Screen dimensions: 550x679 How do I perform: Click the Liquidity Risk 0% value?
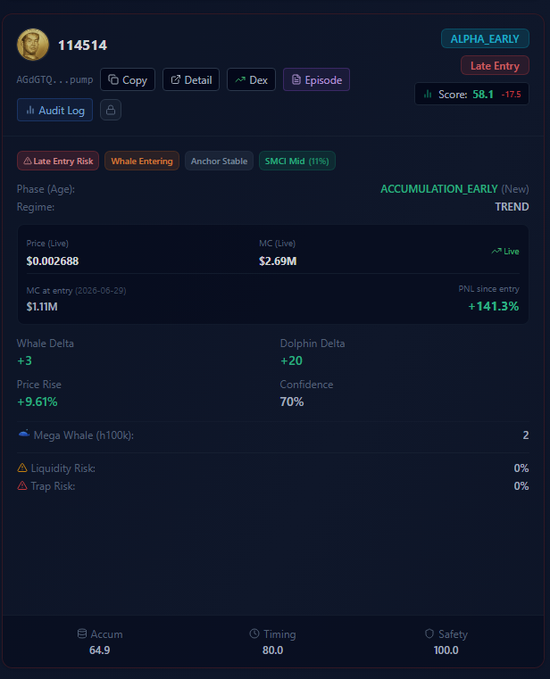pos(521,468)
